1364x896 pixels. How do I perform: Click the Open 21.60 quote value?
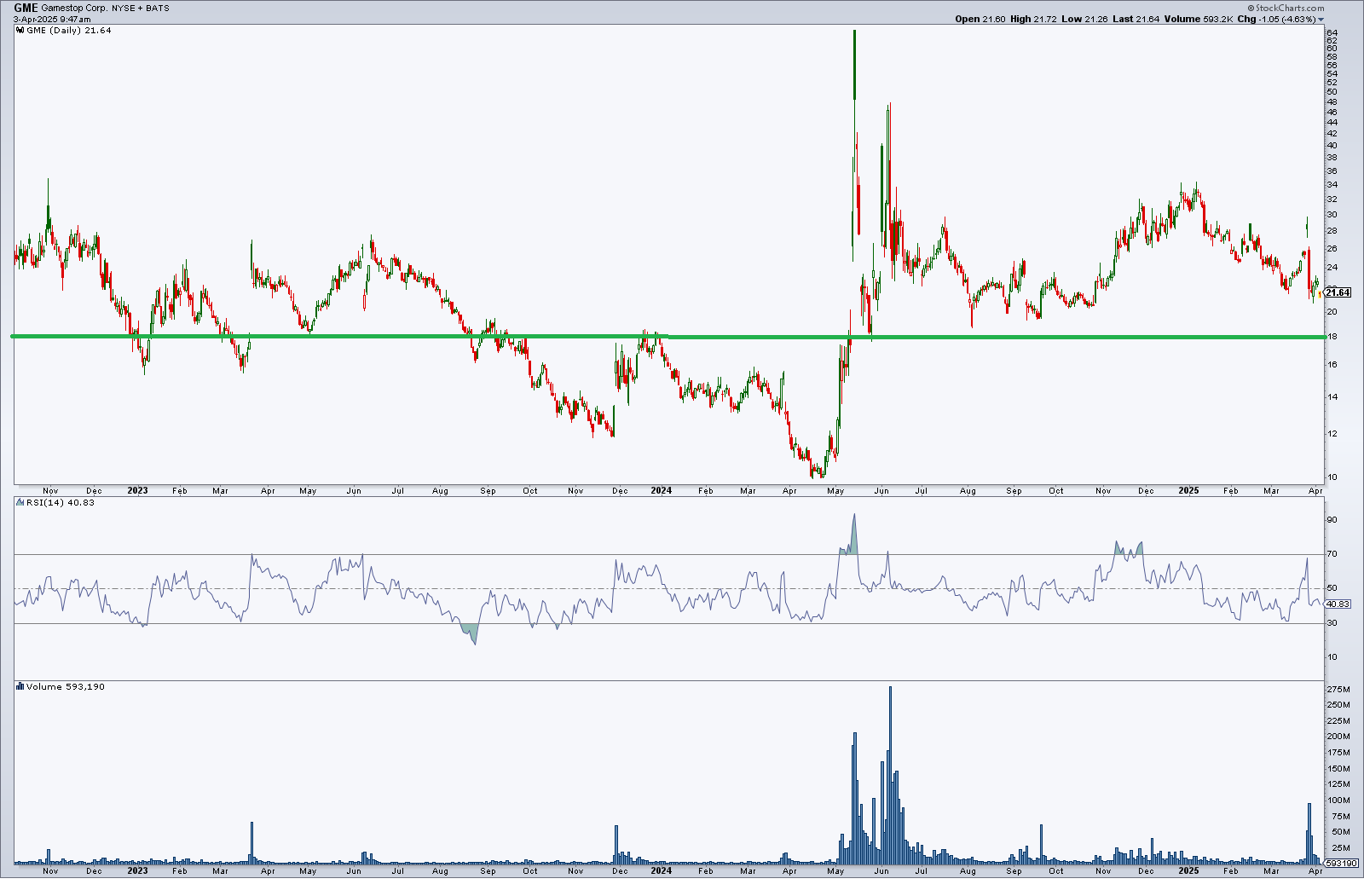click(980, 19)
